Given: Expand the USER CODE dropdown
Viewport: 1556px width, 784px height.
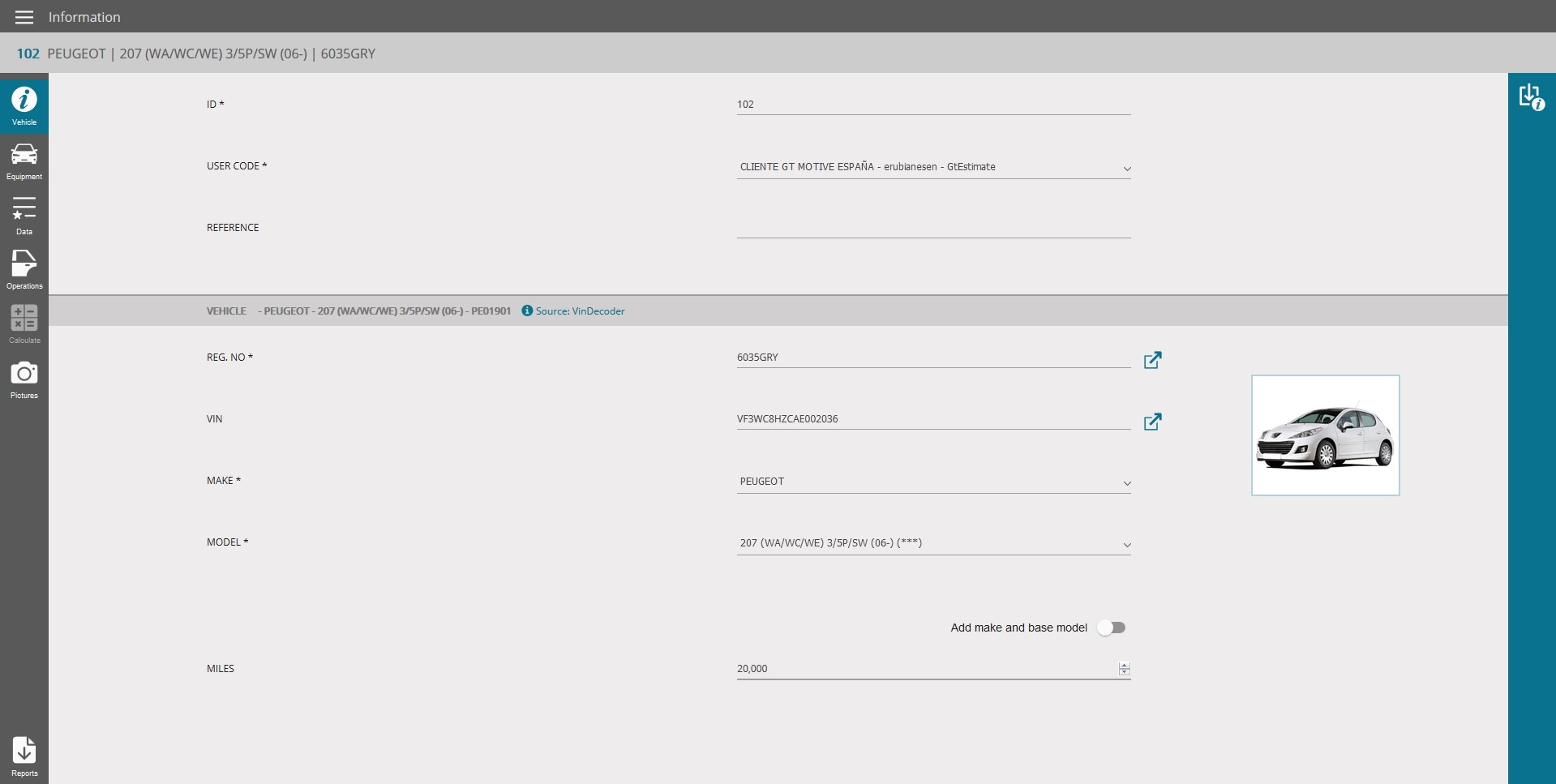Looking at the screenshot, I should click(1126, 169).
